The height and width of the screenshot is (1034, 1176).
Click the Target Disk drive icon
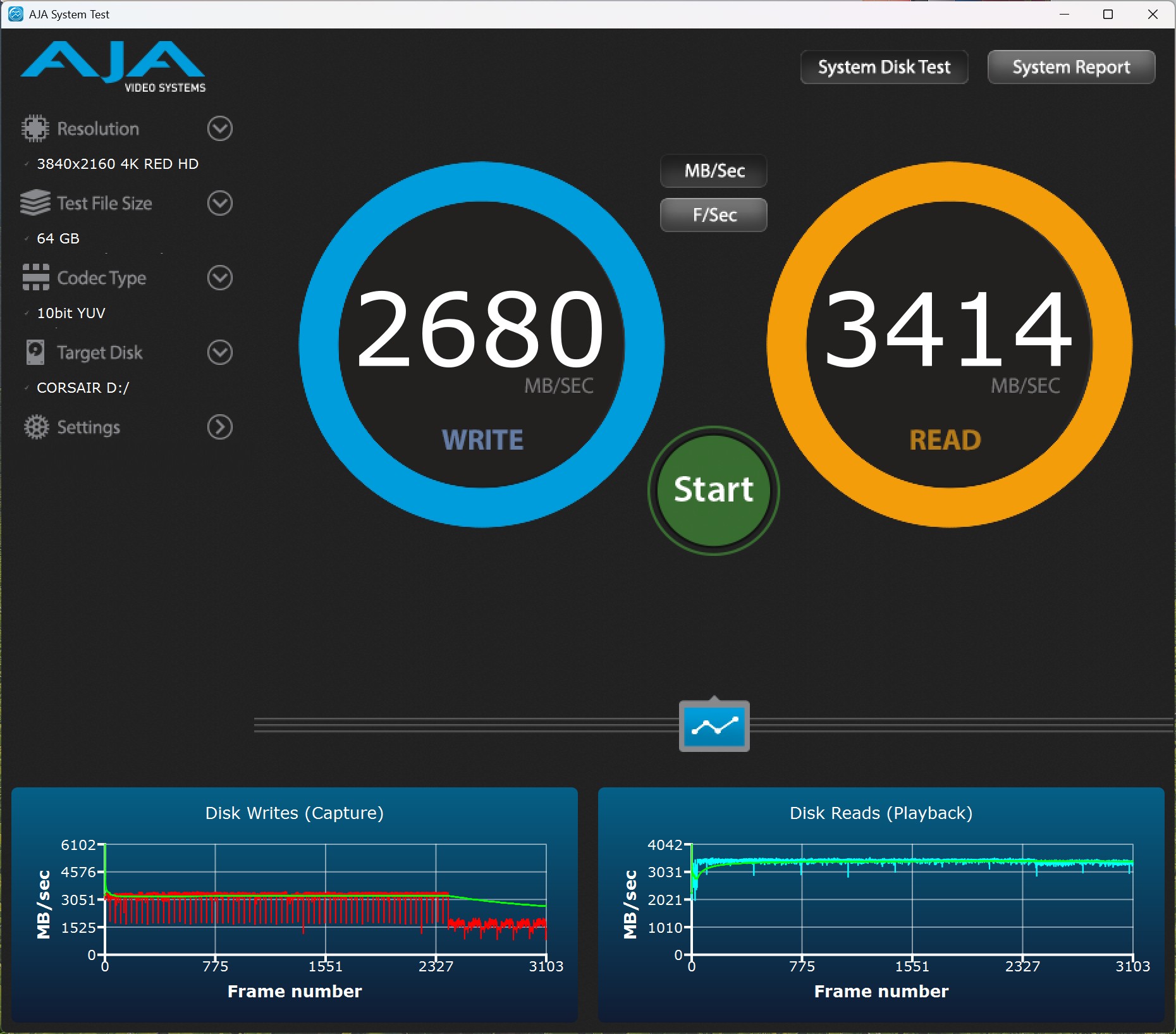tap(35, 352)
